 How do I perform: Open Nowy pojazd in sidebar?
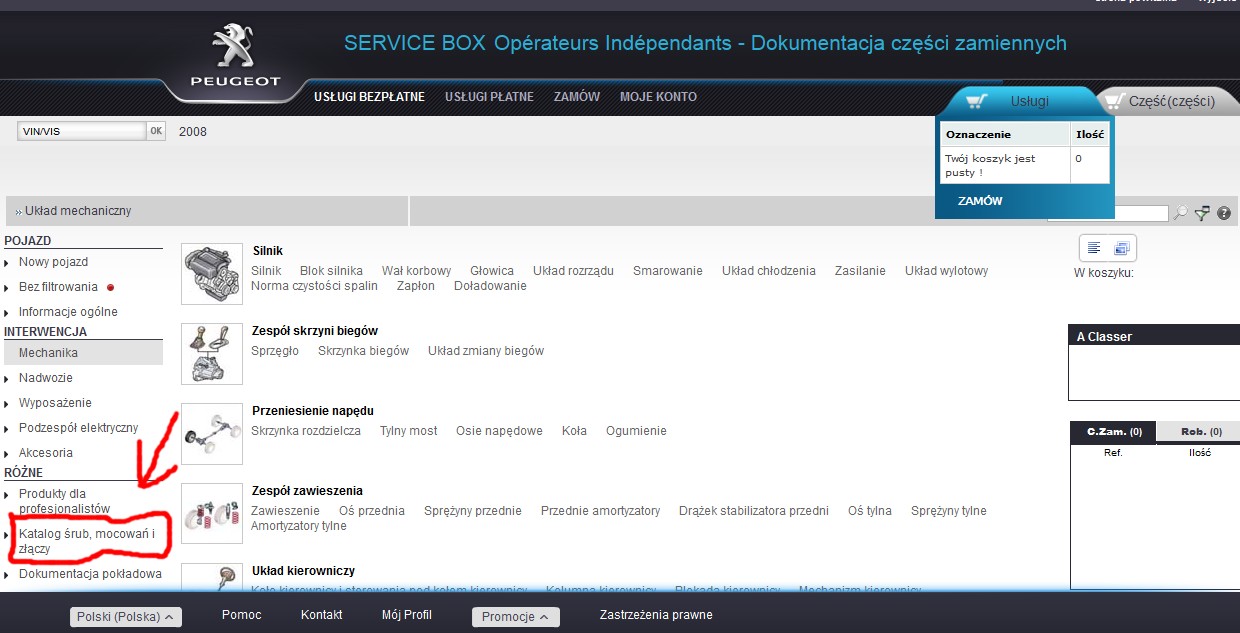click(53, 262)
